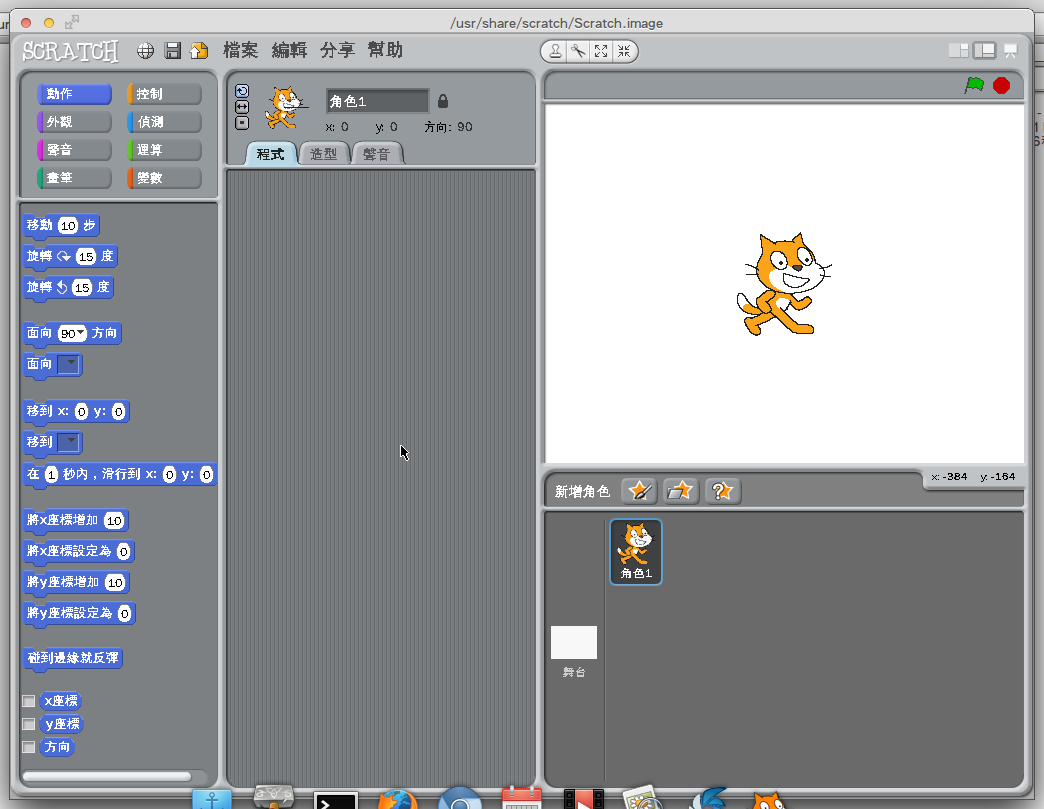1044x809 pixels.
Task: Click the clockwise turn arrow in the 旋轉 15 度 block
Action: click(x=64, y=256)
